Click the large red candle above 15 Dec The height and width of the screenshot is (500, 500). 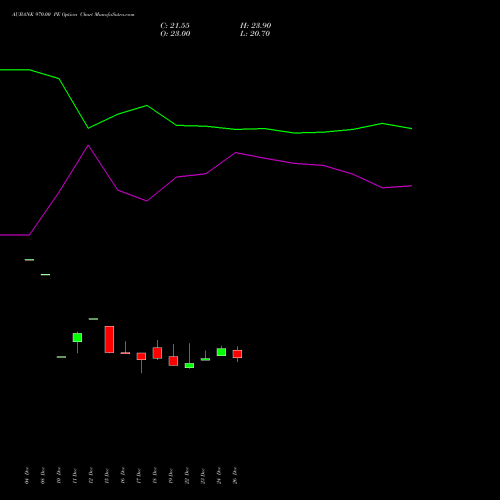(109, 339)
